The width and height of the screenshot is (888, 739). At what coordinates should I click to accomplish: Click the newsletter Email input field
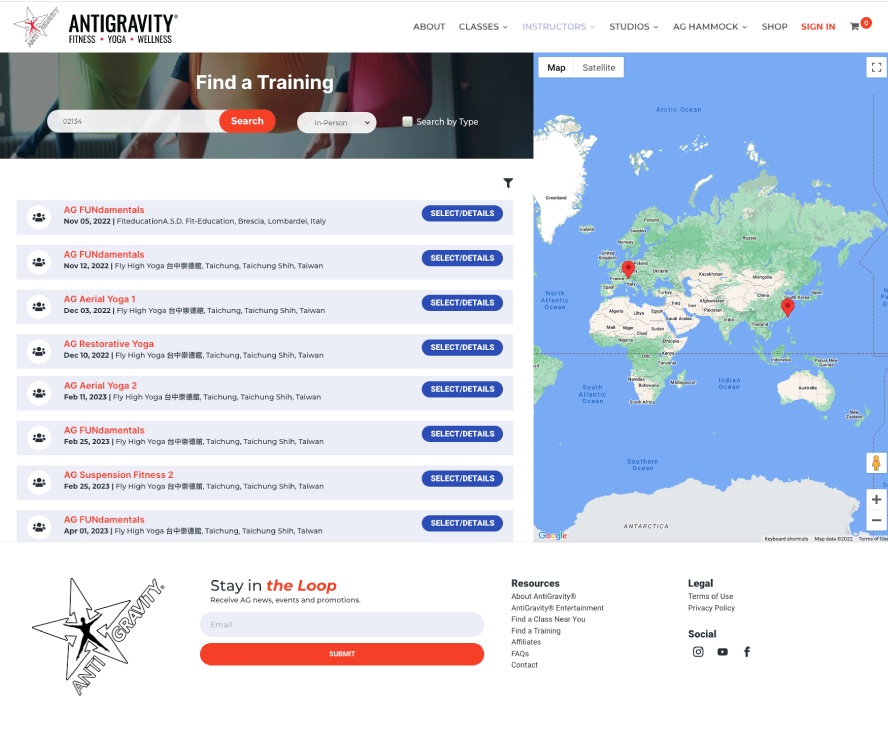[x=342, y=624]
